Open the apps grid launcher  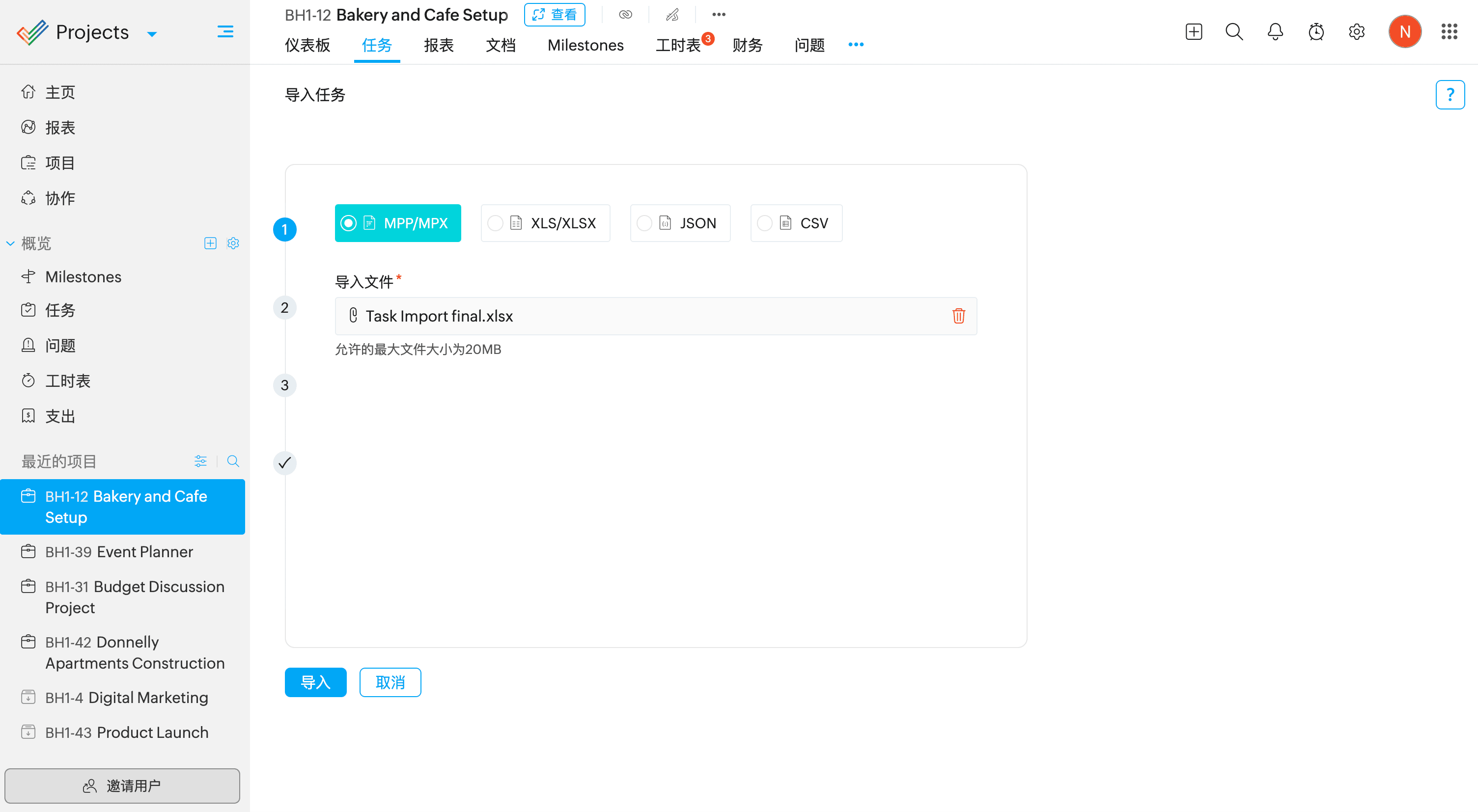point(1449,31)
